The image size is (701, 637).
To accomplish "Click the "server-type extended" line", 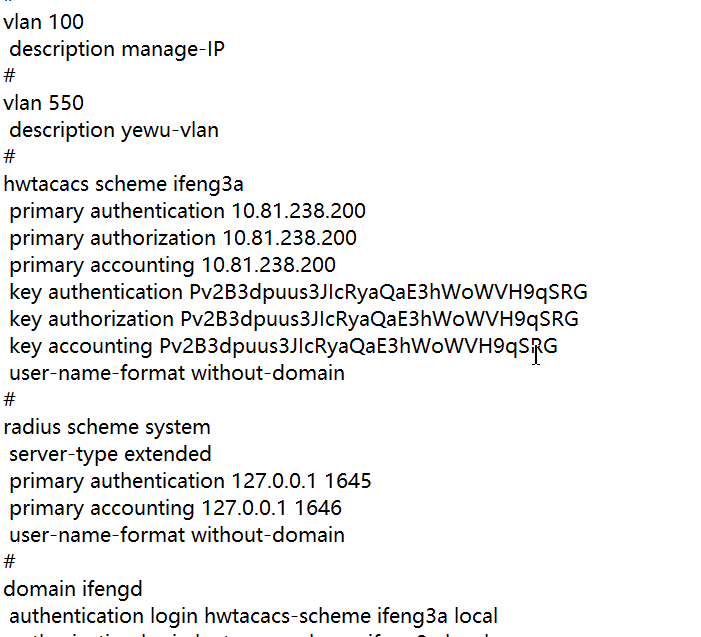I will pyautogui.click(x=110, y=454).
